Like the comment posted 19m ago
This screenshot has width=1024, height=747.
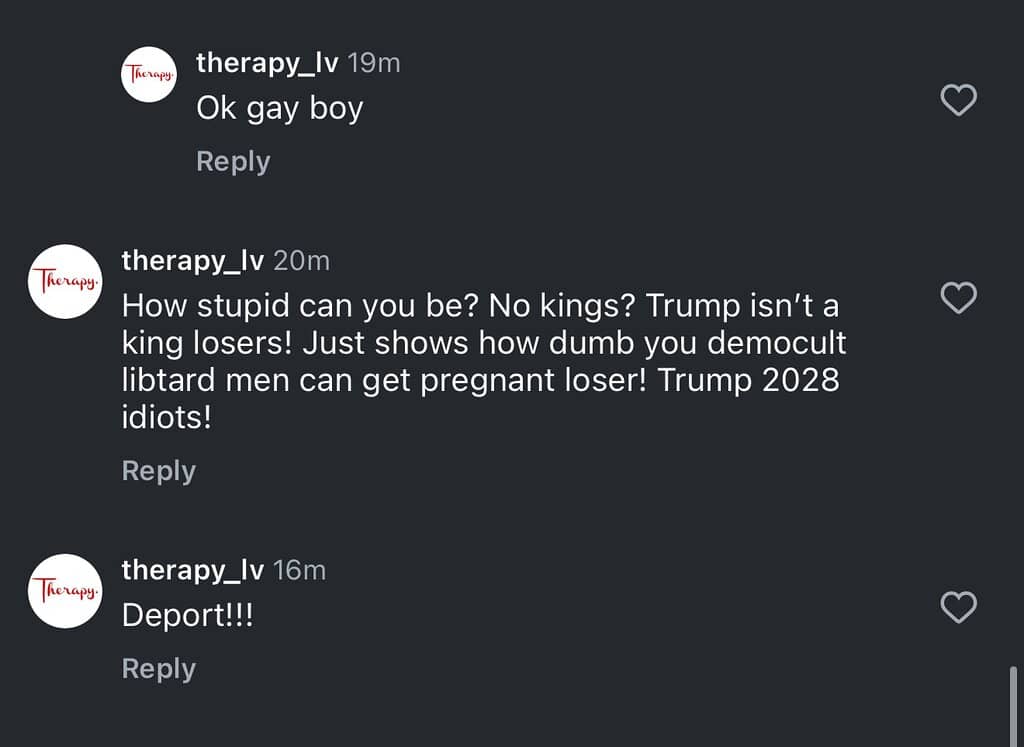pos(959,100)
